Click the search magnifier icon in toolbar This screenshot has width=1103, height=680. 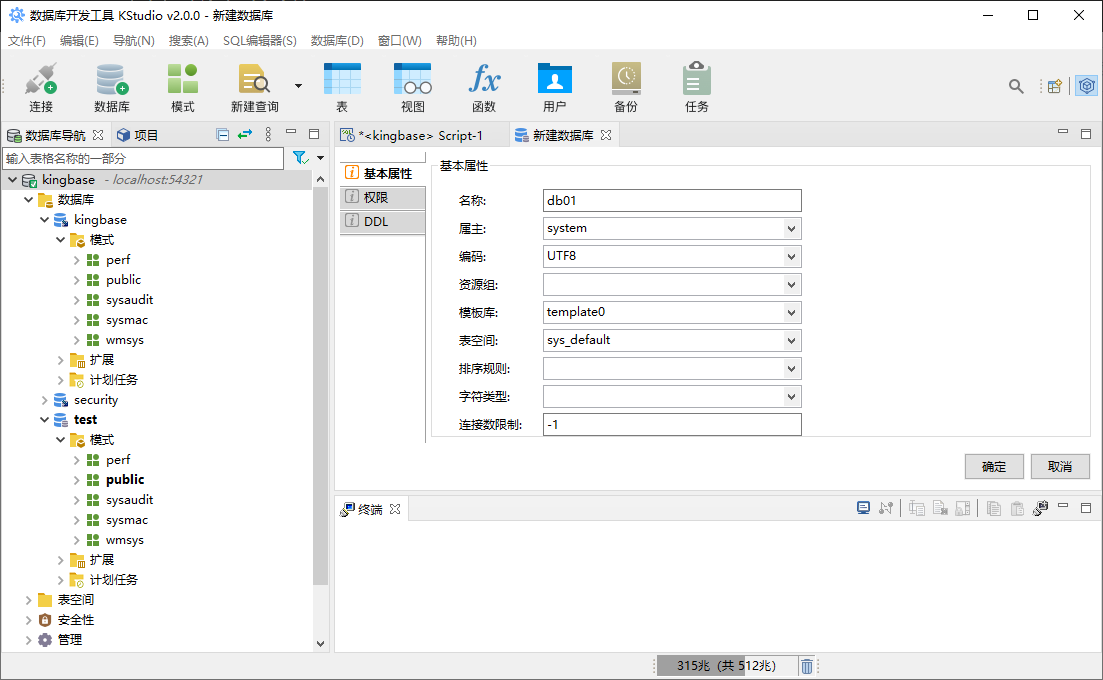tap(1016, 87)
